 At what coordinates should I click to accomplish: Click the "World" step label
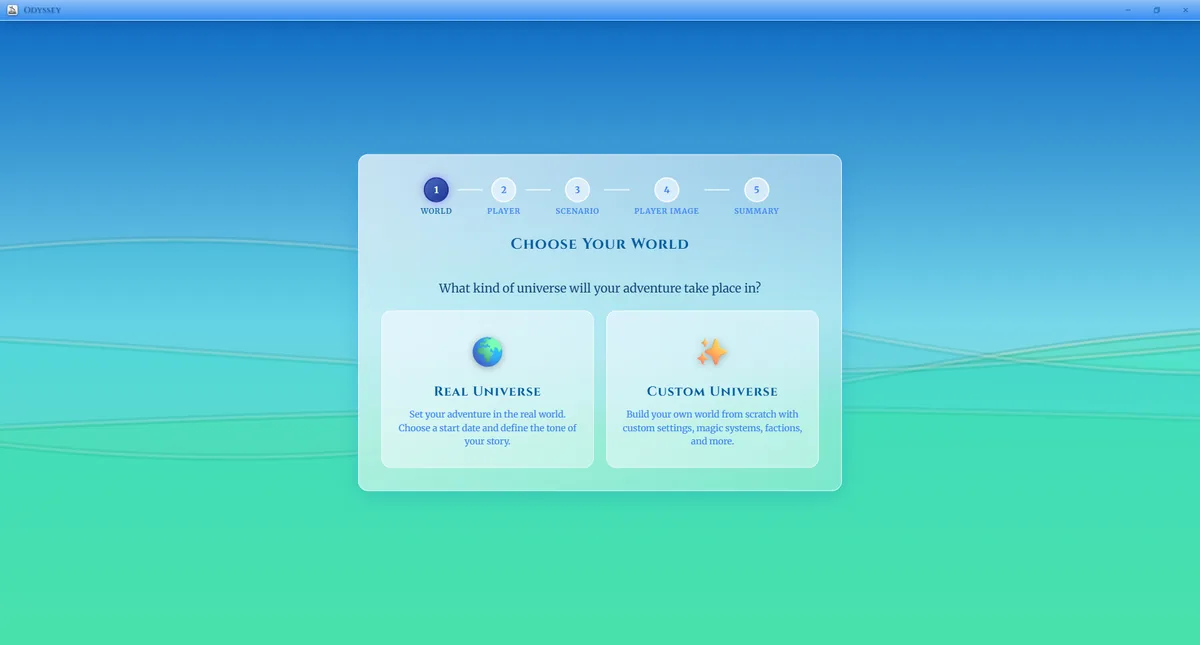click(x=436, y=211)
